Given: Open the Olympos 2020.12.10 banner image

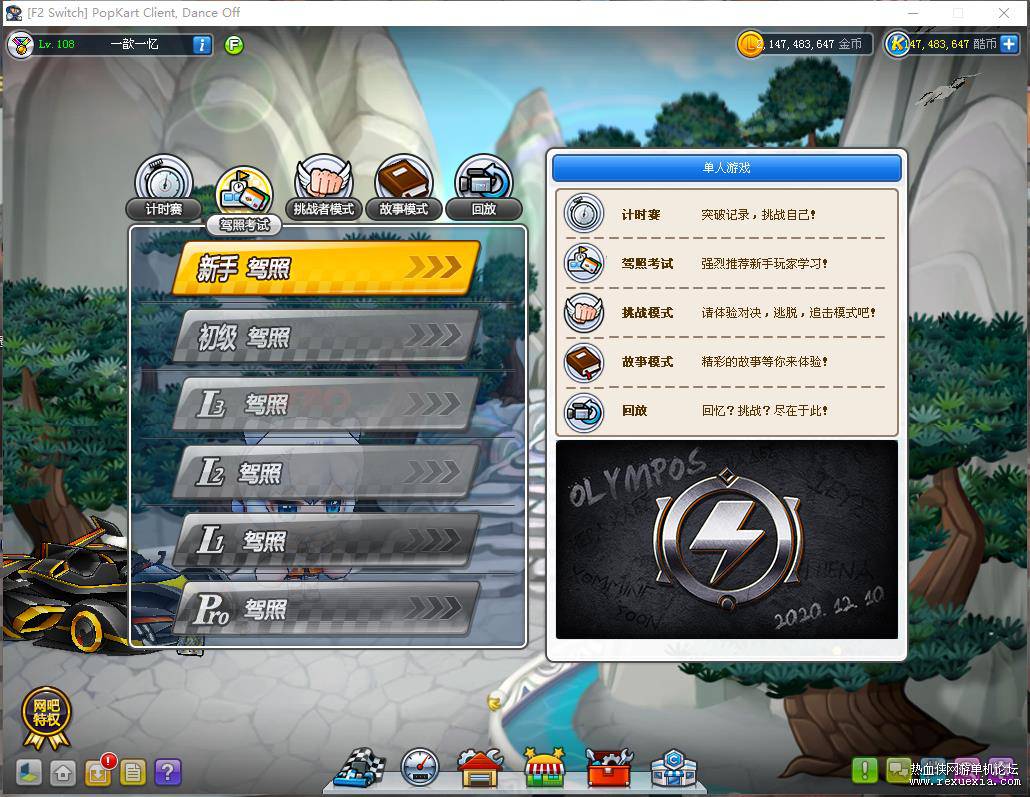Looking at the screenshot, I should tap(727, 539).
